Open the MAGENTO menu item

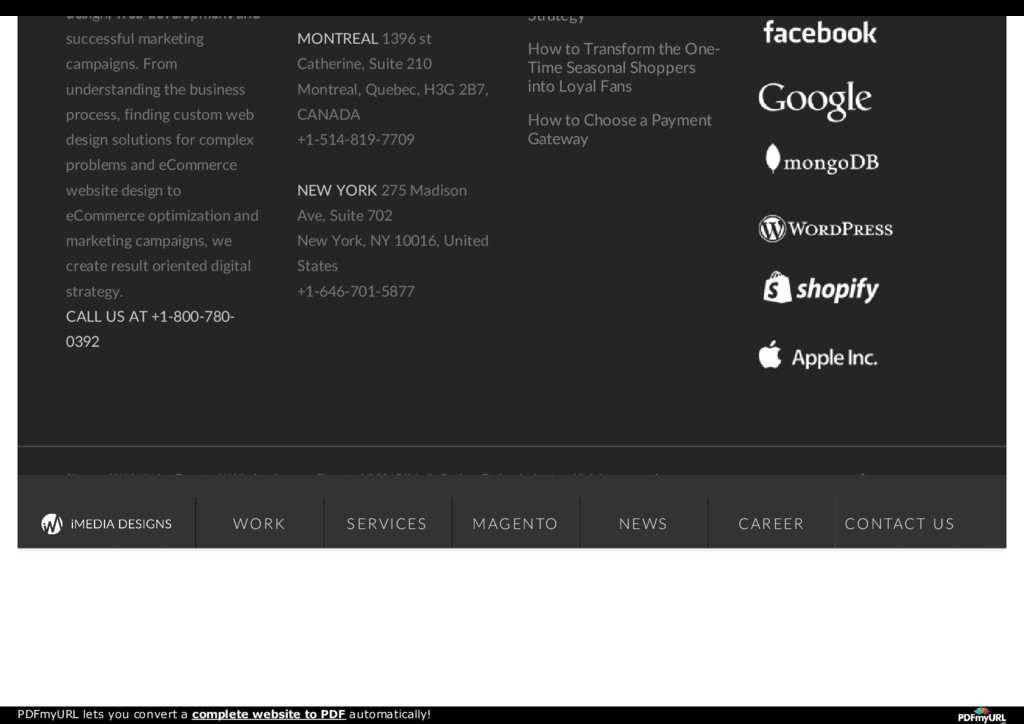[x=515, y=524]
